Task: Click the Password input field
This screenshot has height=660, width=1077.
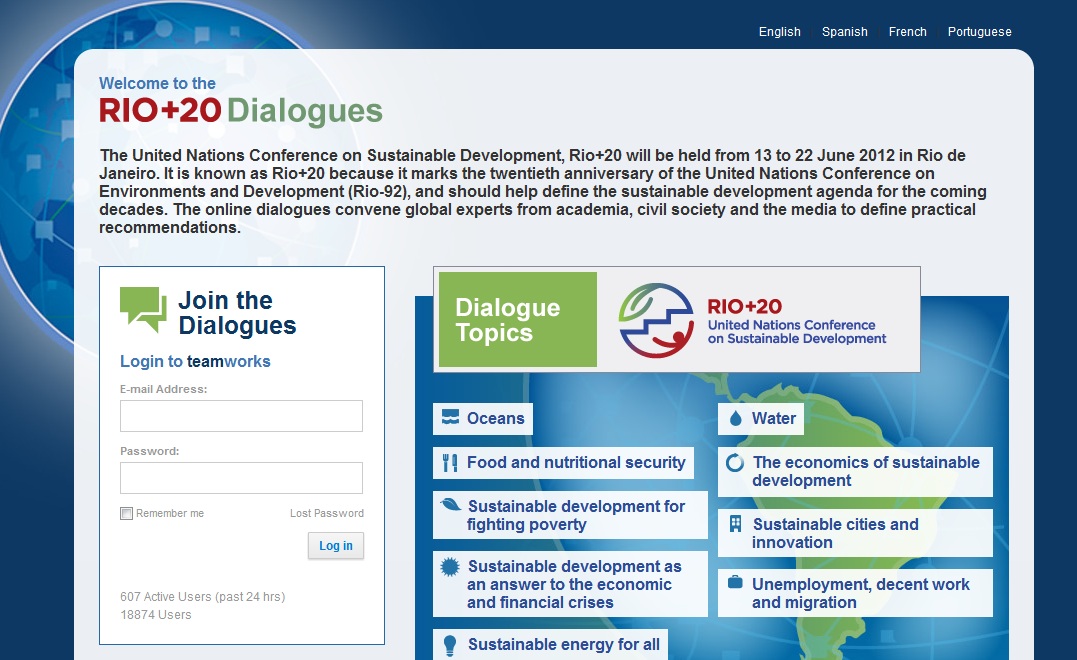Action: pos(241,478)
